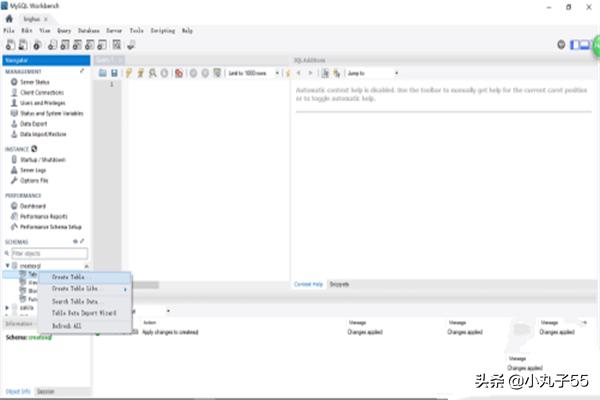Execute statement under cursor icon
Image resolution: width=600 pixels, height=400 pixels.
[x=140, y=73]
